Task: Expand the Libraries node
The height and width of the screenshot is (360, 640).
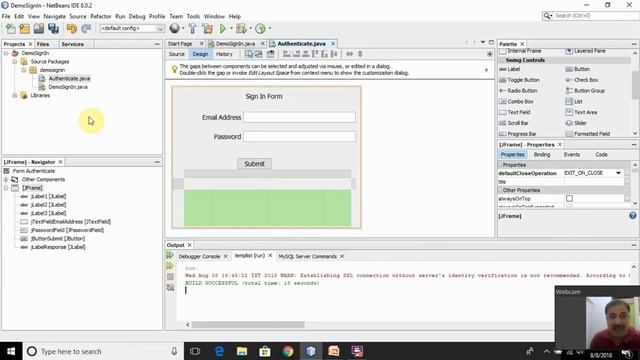Action: point(15,96)
